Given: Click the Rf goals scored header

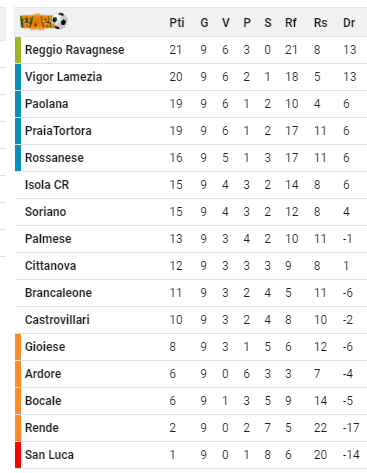Looking at the screenshot, I should tap(291, 23).
